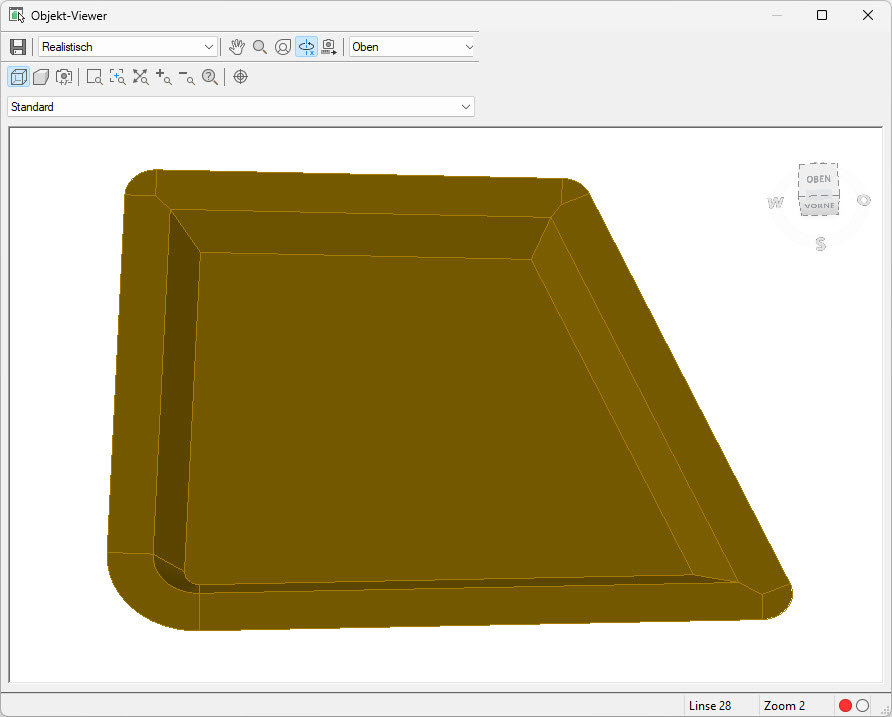Toggle continuous orbit rotation mode
Screen dimensions: 892x717
(306, 47)
